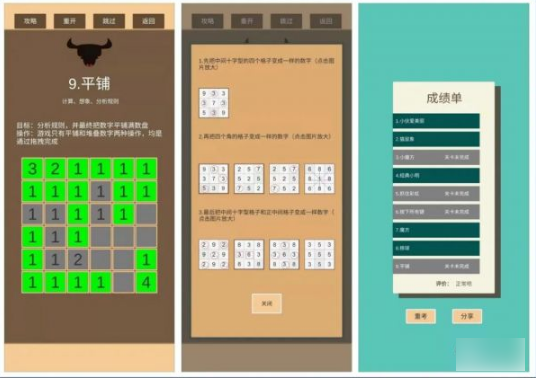Select the green cell showing number 3

[x=32, y=168]
